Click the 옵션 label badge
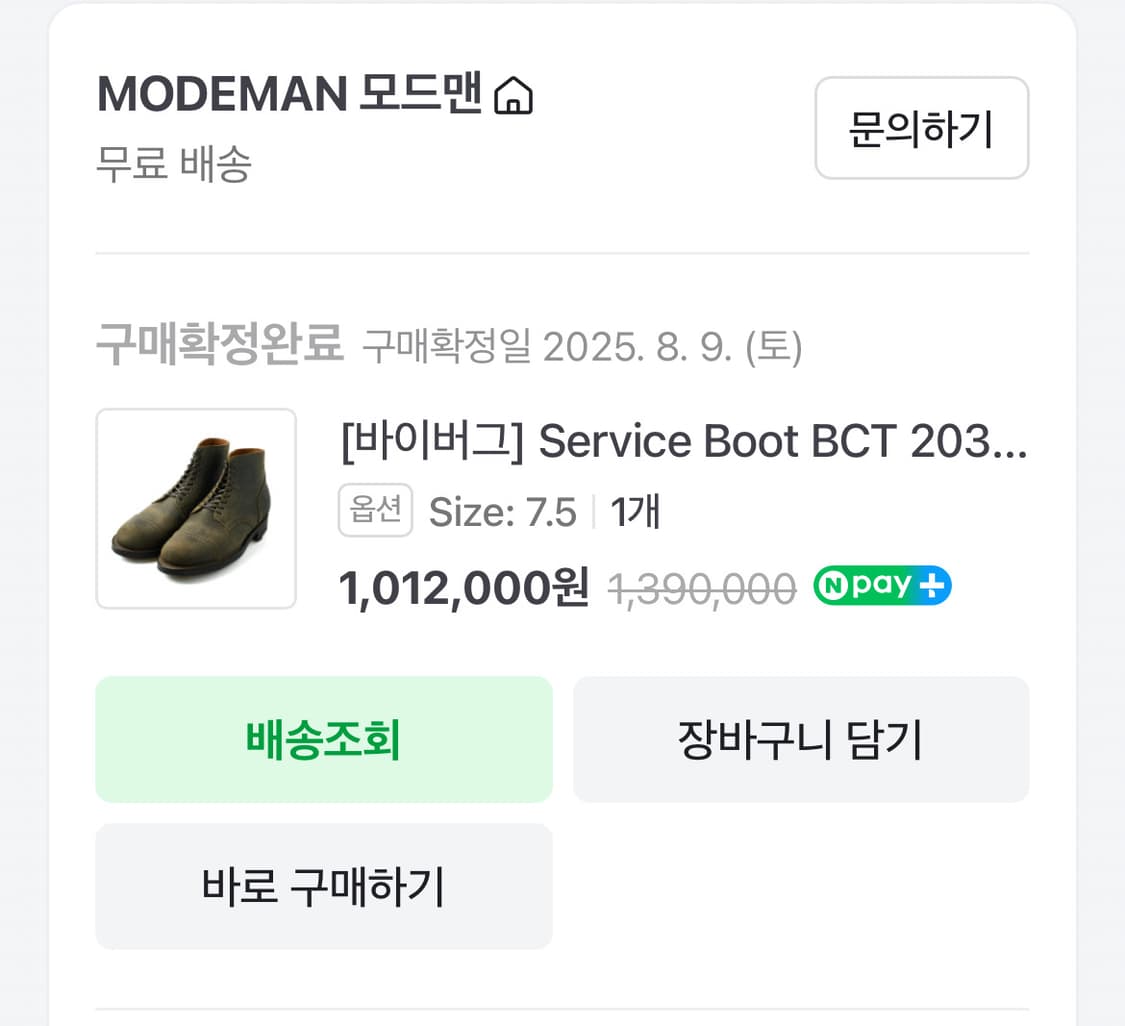 (x=375, y=510)
